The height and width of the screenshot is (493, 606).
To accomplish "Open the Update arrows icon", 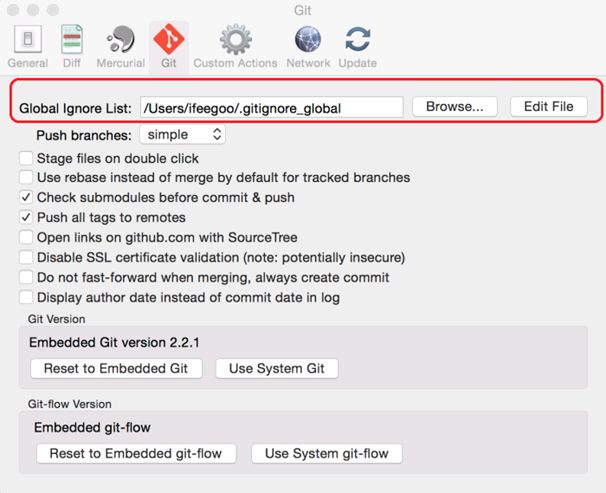I will (358, 39).
